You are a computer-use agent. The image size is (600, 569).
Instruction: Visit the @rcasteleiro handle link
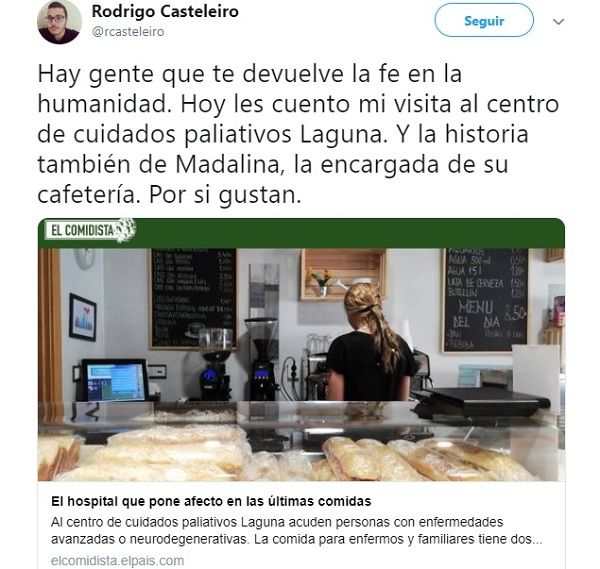point(128,32)
